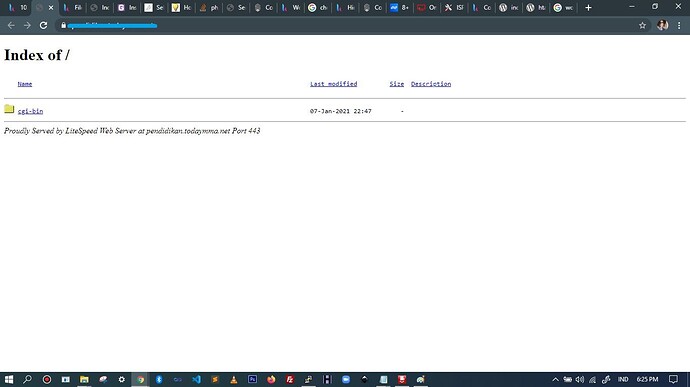This screenshot has height=387, width=690.
Task: Open Photoshop from taskbar
Action: pos(252,379)
